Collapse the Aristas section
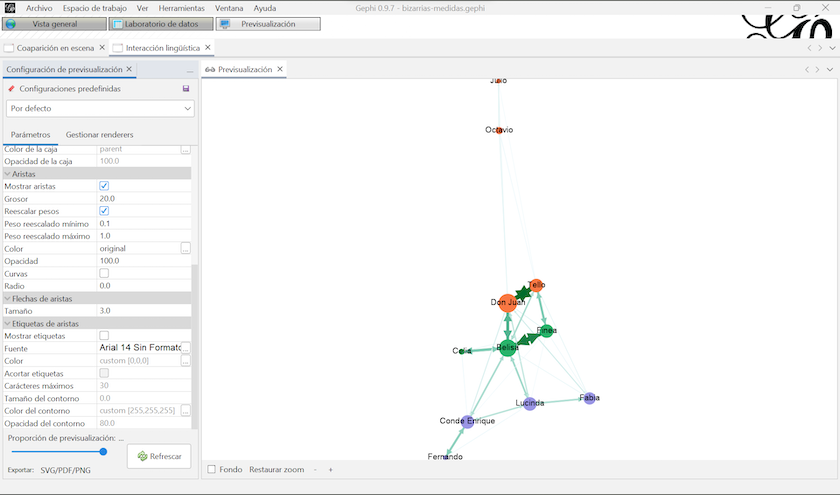Viewport: 840px width, 495px height. click(x=7, y=173)
